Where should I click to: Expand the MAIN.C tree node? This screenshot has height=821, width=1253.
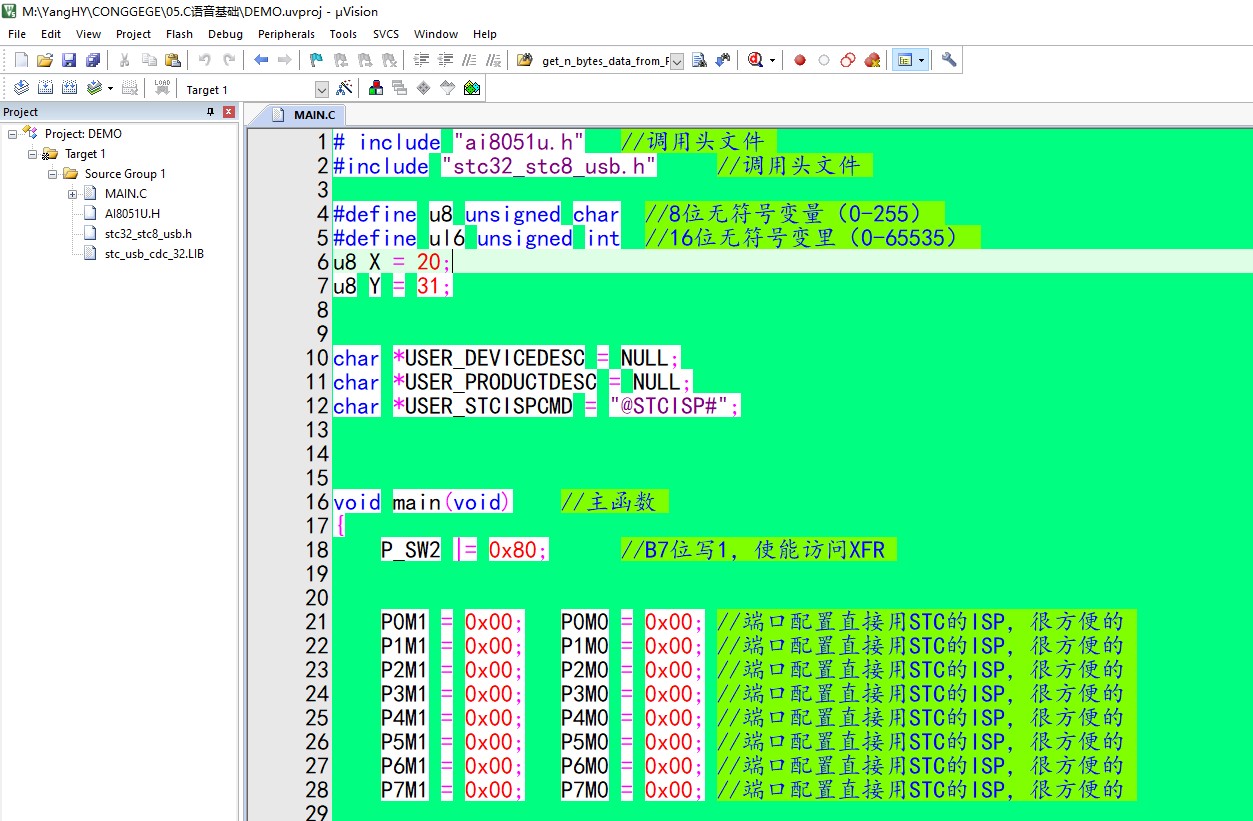point(73,194)
